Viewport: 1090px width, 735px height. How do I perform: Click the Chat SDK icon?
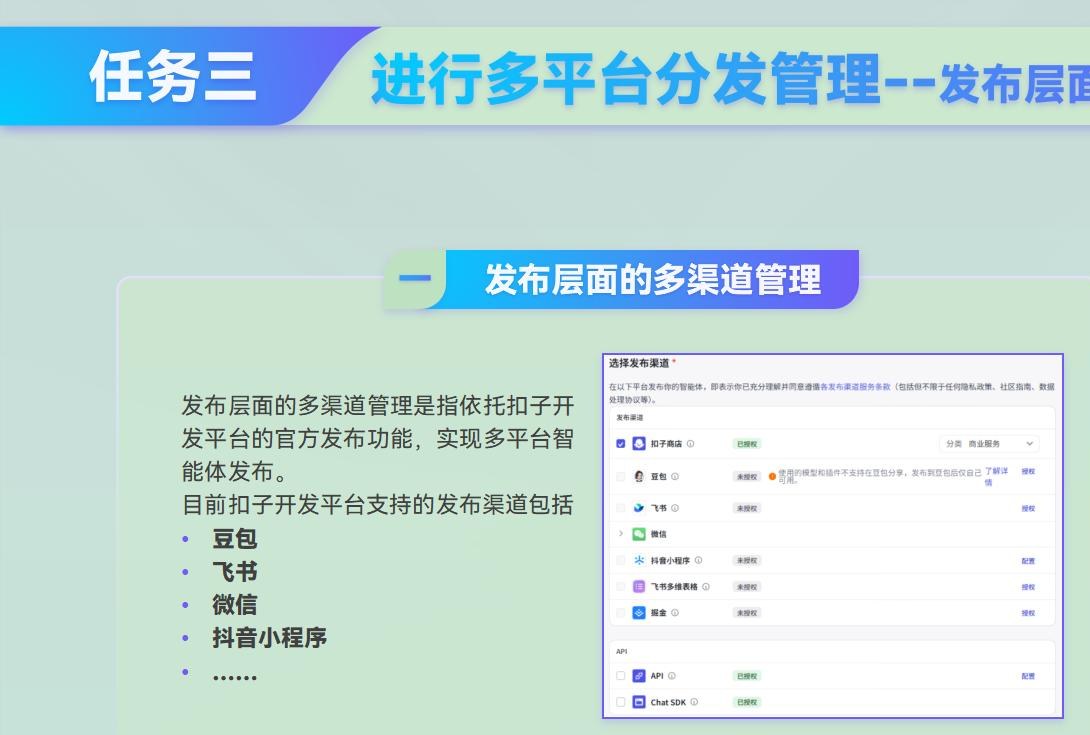click(639, 702)
